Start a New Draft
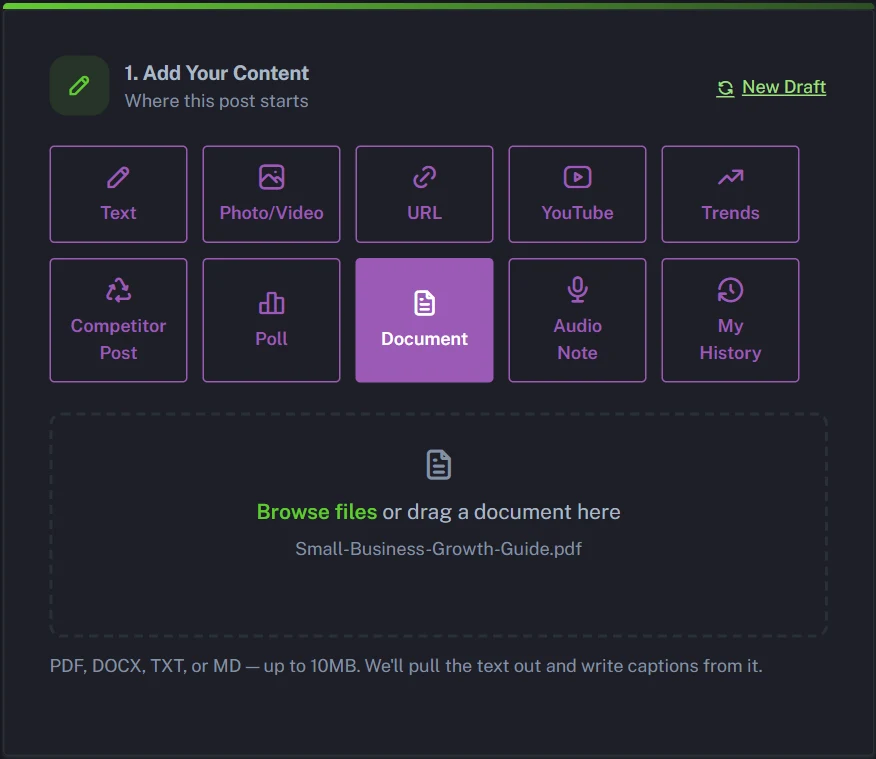876x759 pixels. [771, 87]
